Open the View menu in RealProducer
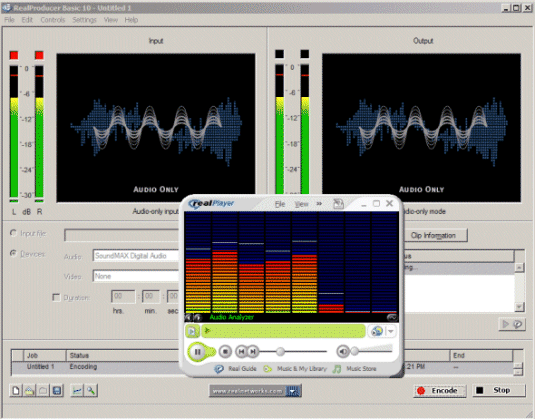This screenshot has height=419, width=535. 111,20
